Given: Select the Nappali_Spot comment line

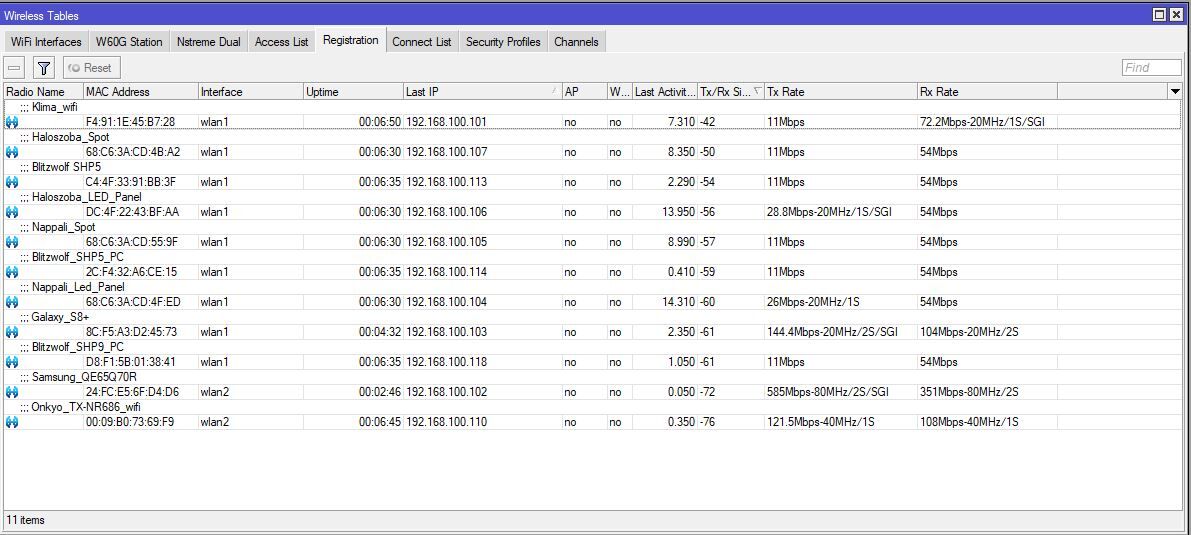Looking at the screenshot, I should 58,227.
